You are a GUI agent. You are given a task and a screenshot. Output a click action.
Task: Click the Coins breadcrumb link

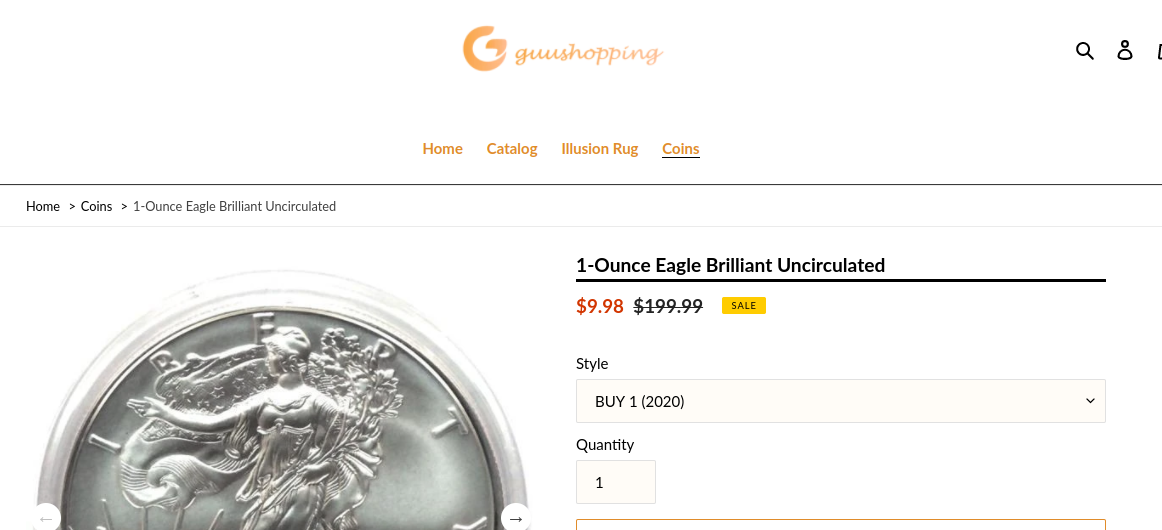96,207
